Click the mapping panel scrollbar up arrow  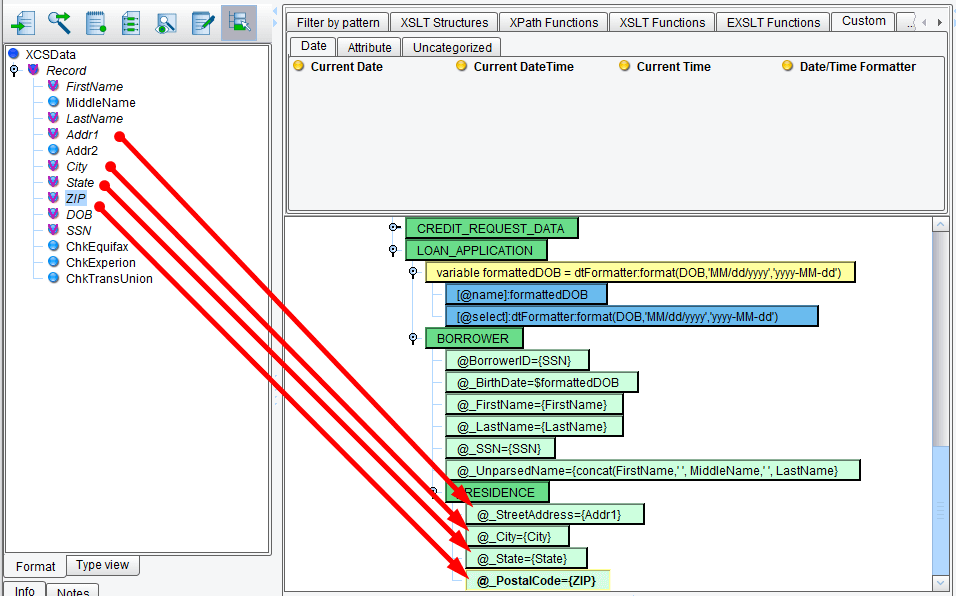click(940, 224)
